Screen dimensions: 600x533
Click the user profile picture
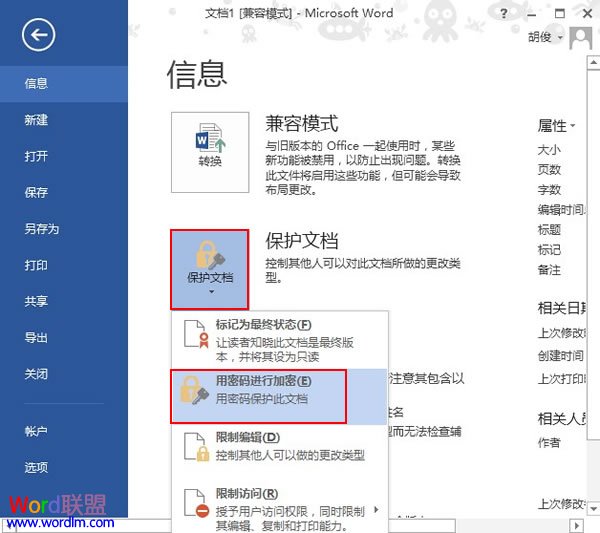580,38
